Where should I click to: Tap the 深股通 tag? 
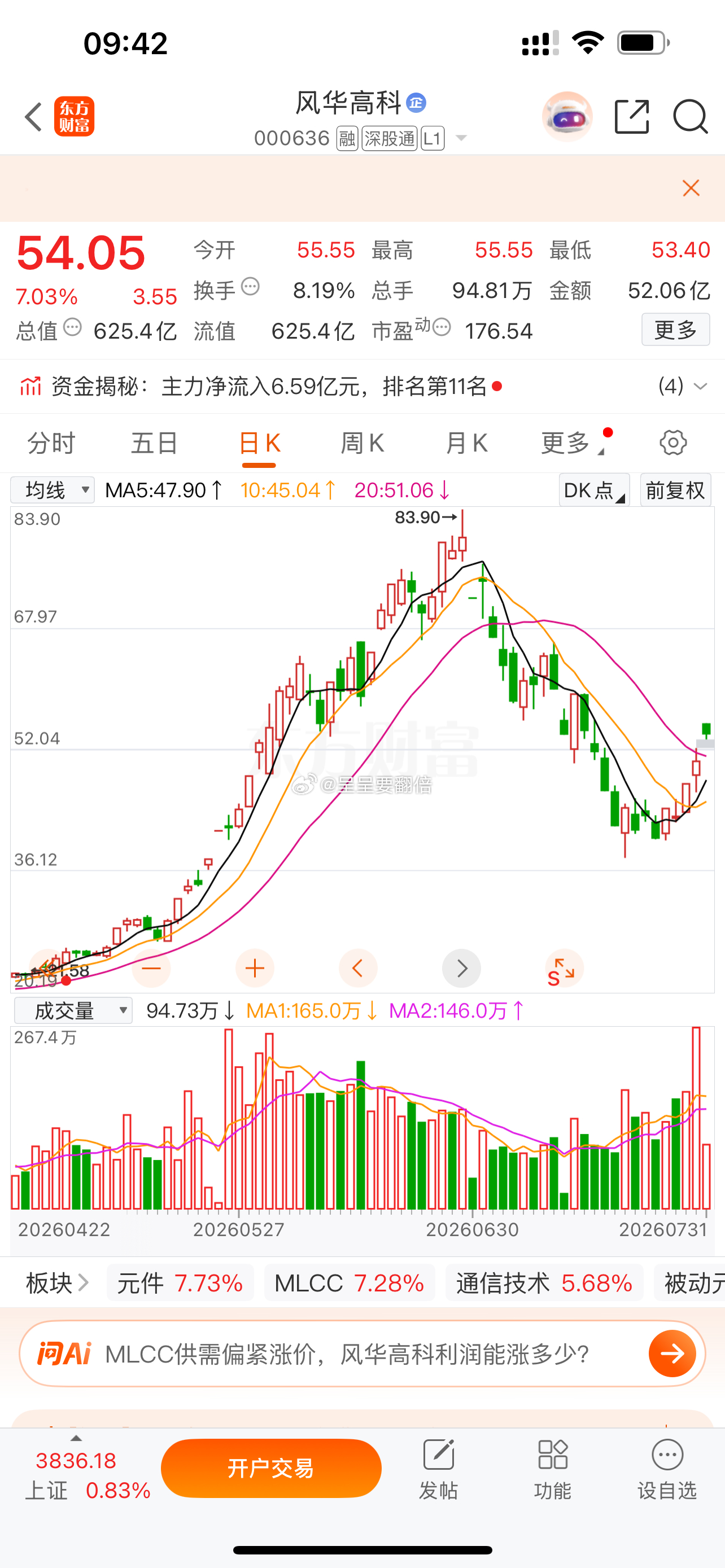click(390, 139)
